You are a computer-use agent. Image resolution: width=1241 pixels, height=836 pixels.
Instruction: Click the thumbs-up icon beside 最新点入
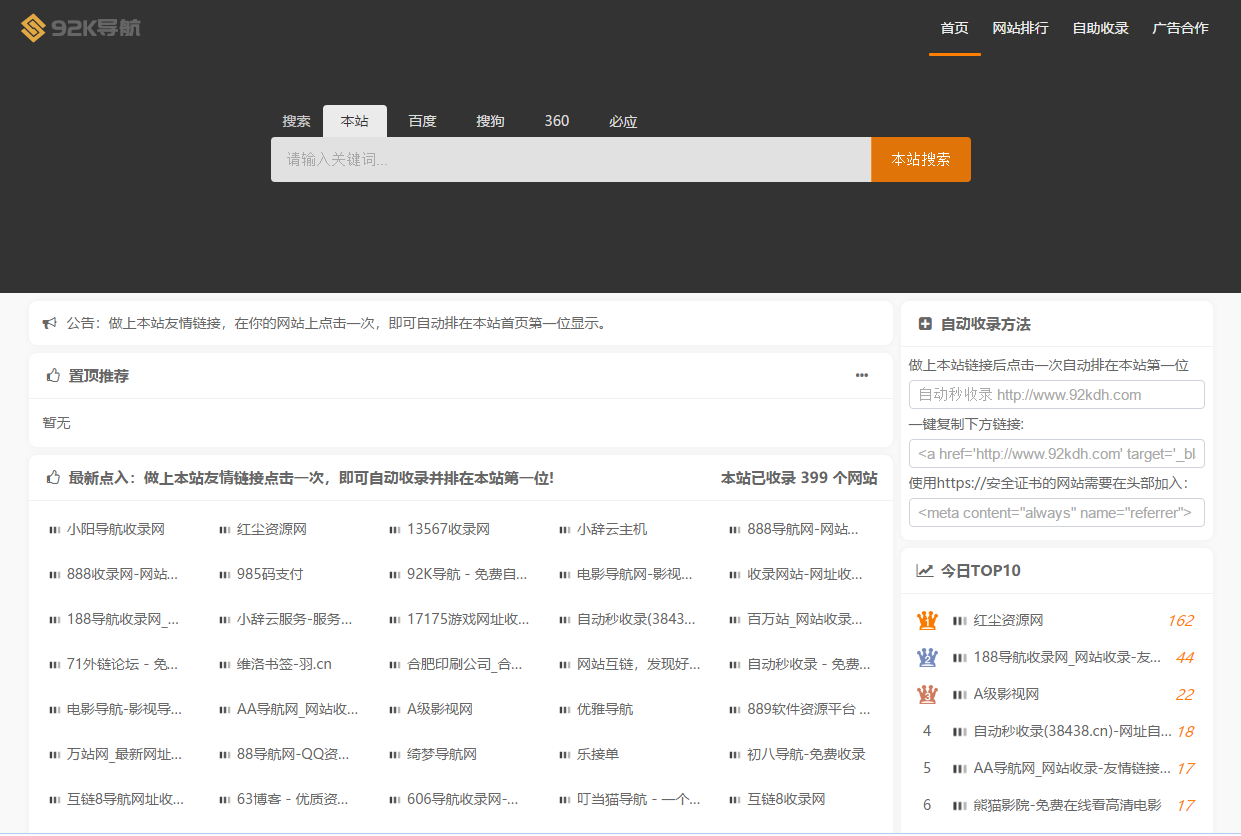pyautogui.click(x=53, y=478)
